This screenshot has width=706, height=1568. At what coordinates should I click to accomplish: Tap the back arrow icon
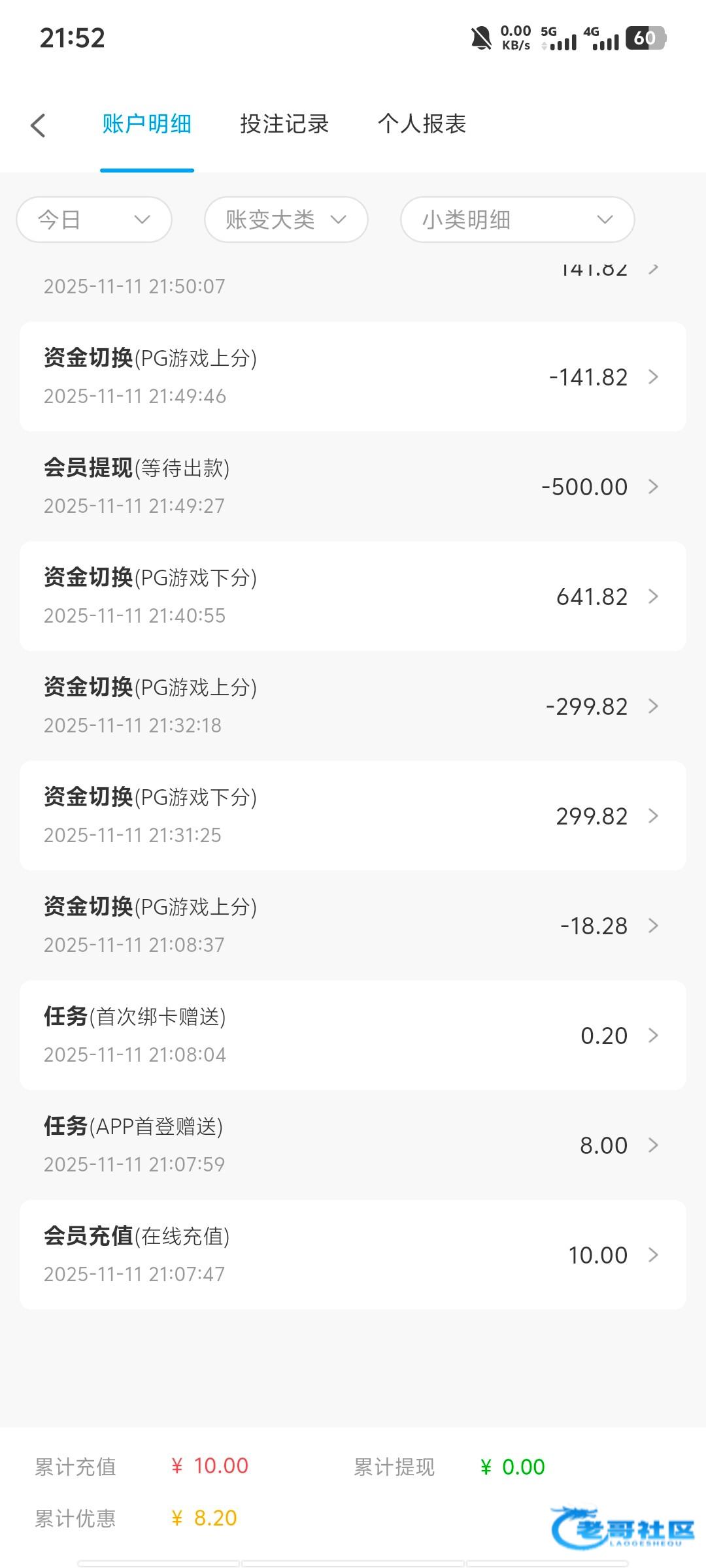pos(38,125)
